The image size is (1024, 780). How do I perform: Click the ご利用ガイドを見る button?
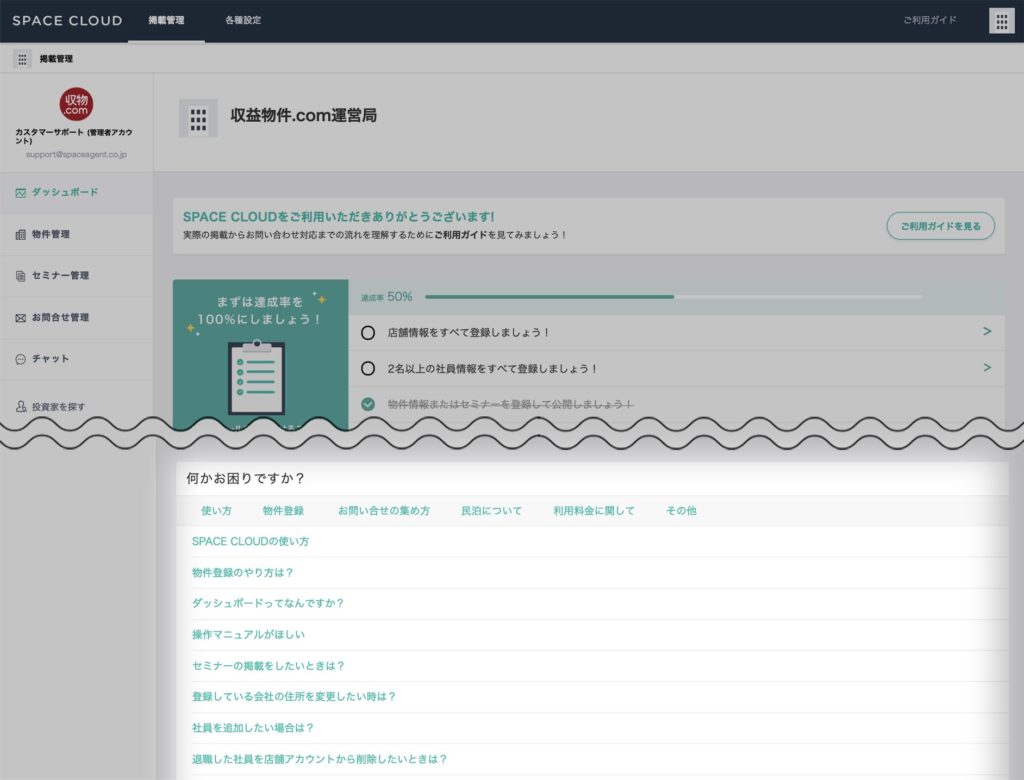click(940, 226)
